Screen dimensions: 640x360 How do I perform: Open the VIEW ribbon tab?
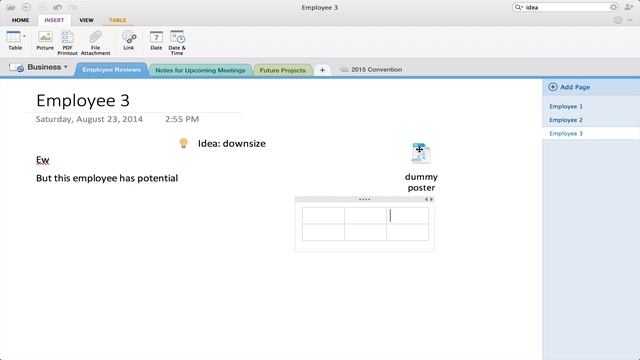pos(87,20)
